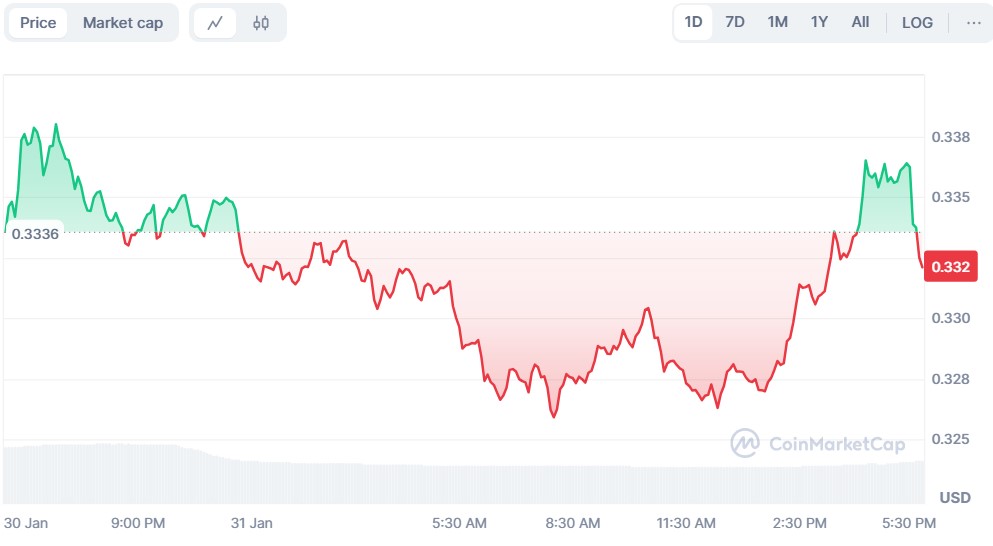Toggle the LOG scale button
The height and width of the screenshot is (546, 993).
click(917, 22)
